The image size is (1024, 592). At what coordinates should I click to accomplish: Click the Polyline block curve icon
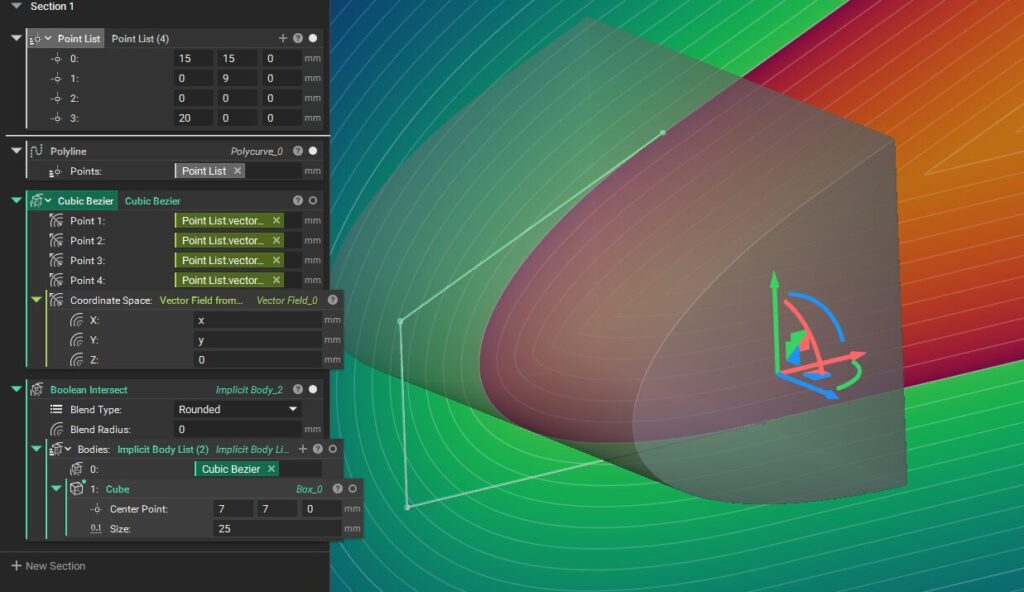click(36, 151)
